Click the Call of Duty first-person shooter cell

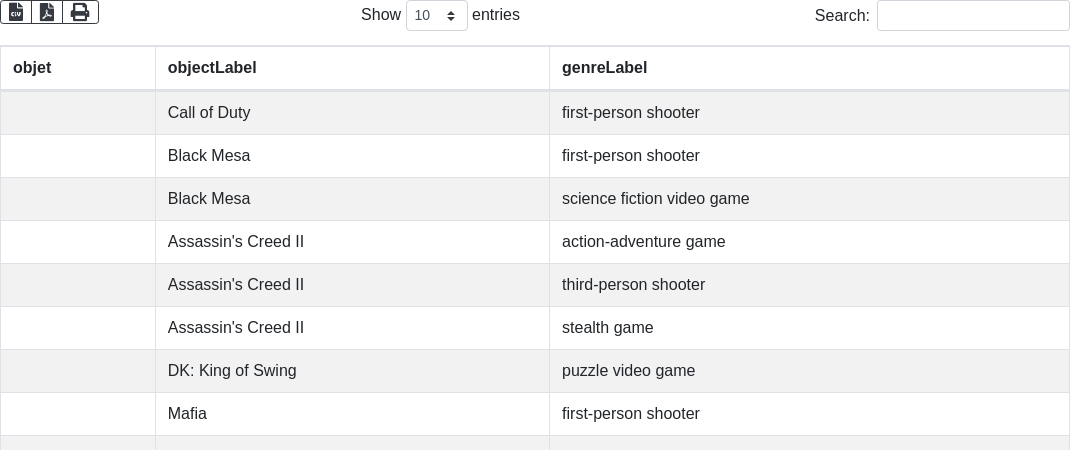tap(630, 113)
